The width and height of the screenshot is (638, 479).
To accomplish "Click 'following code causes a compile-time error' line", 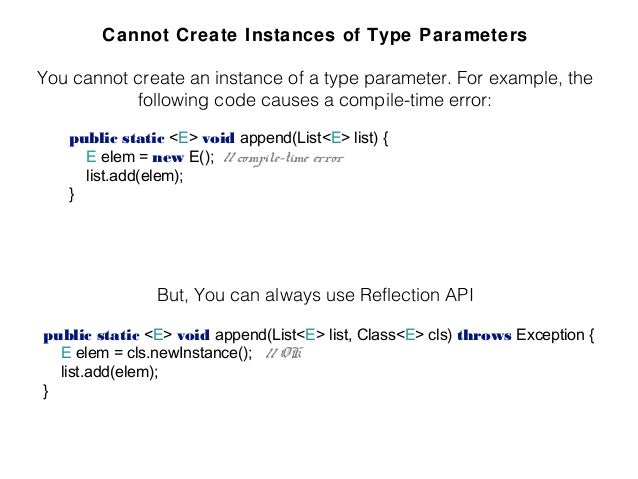I will pos(315,100).
